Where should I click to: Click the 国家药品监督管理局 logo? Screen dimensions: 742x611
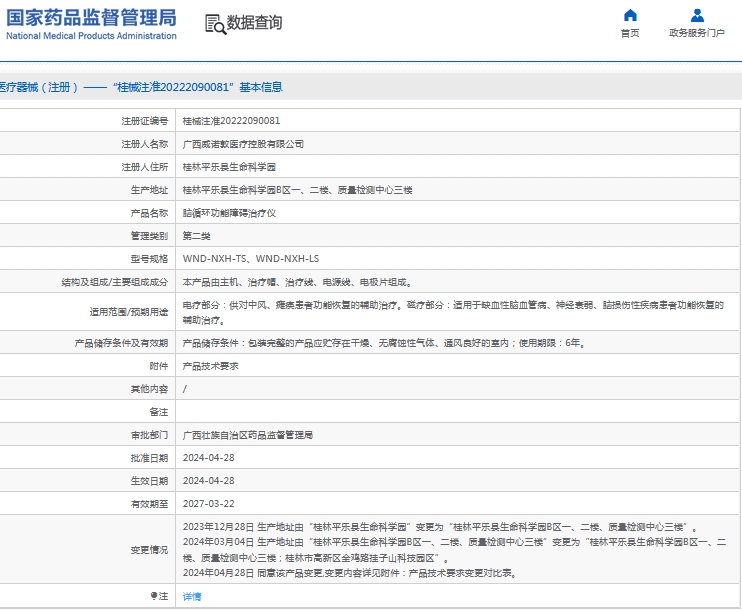coord(91,24)
